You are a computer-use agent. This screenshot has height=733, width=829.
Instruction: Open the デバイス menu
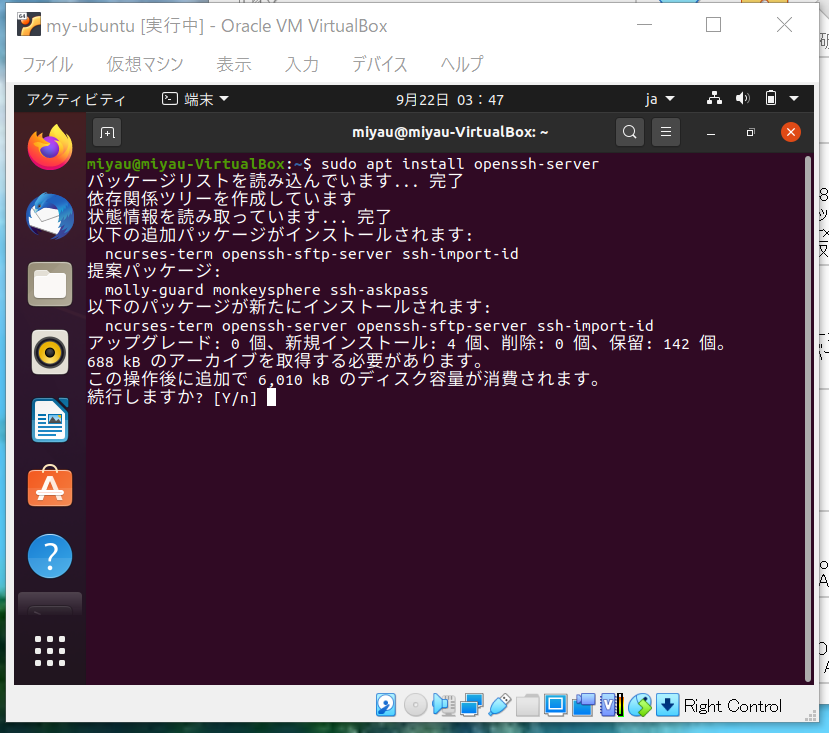[x=380, y=64]
